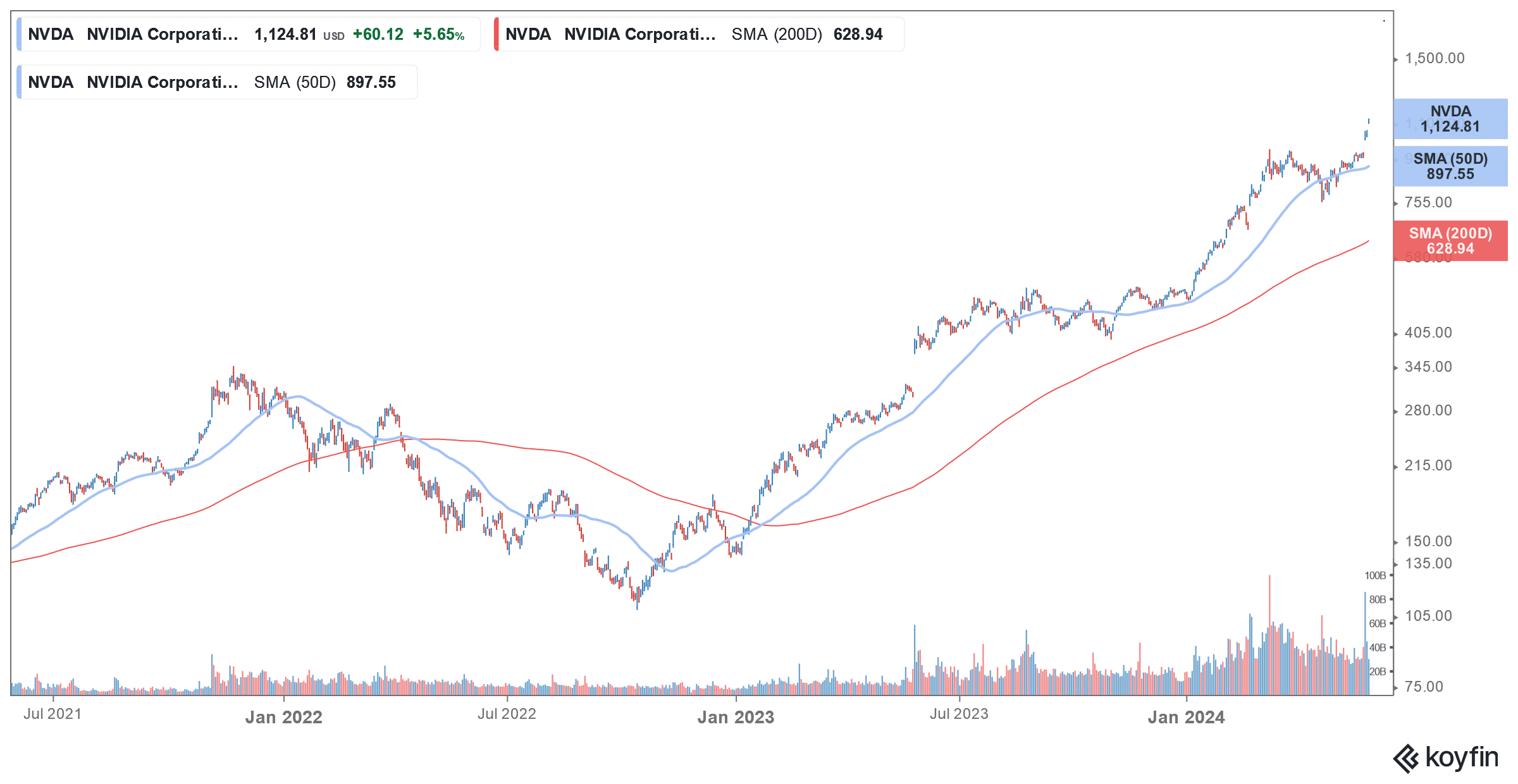This screenshot has height=784, width=1518.
Task: Click the SMA (50D) legend box
Action: pyautogui.click(x=217, y=82)
